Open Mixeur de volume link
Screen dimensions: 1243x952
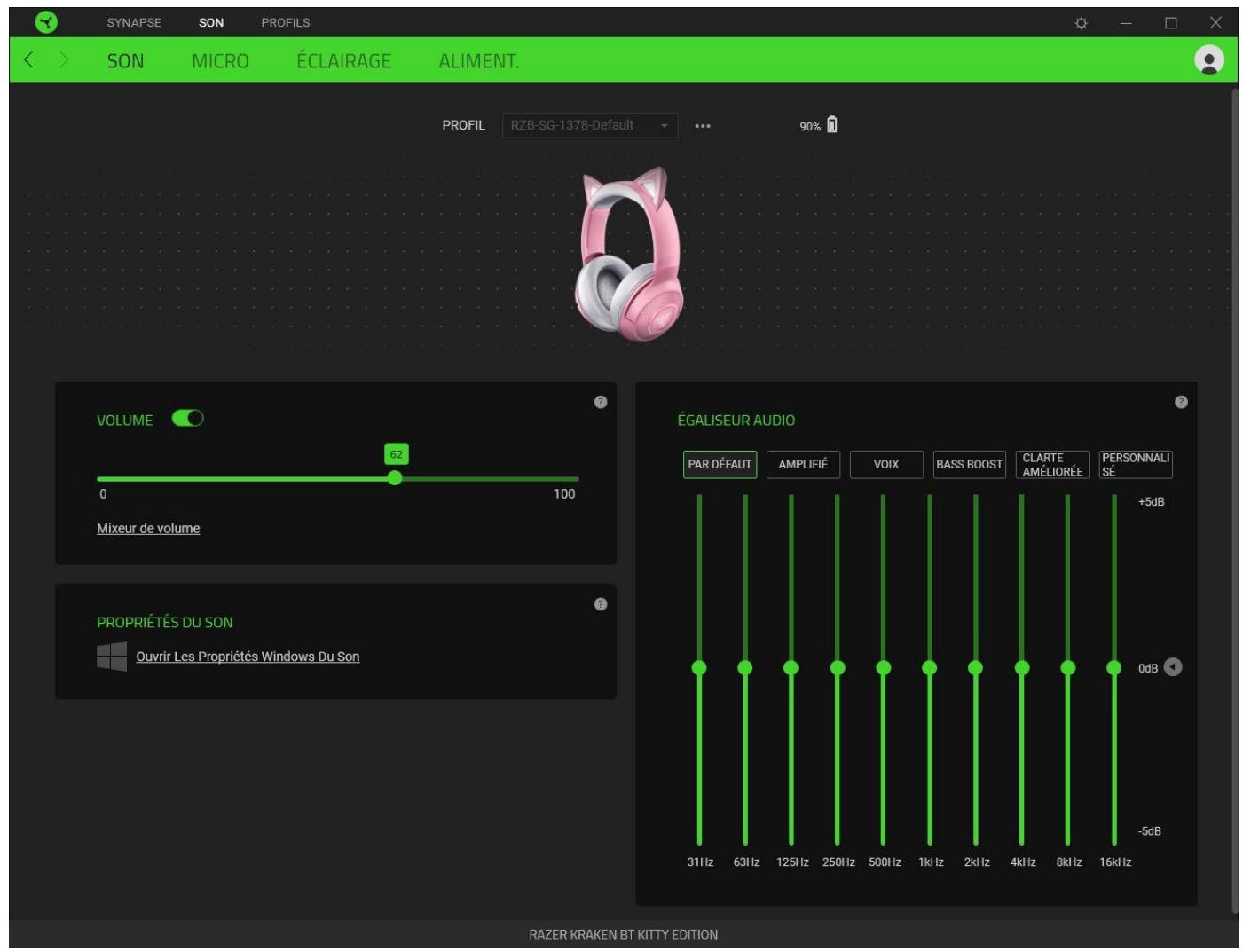148,529
